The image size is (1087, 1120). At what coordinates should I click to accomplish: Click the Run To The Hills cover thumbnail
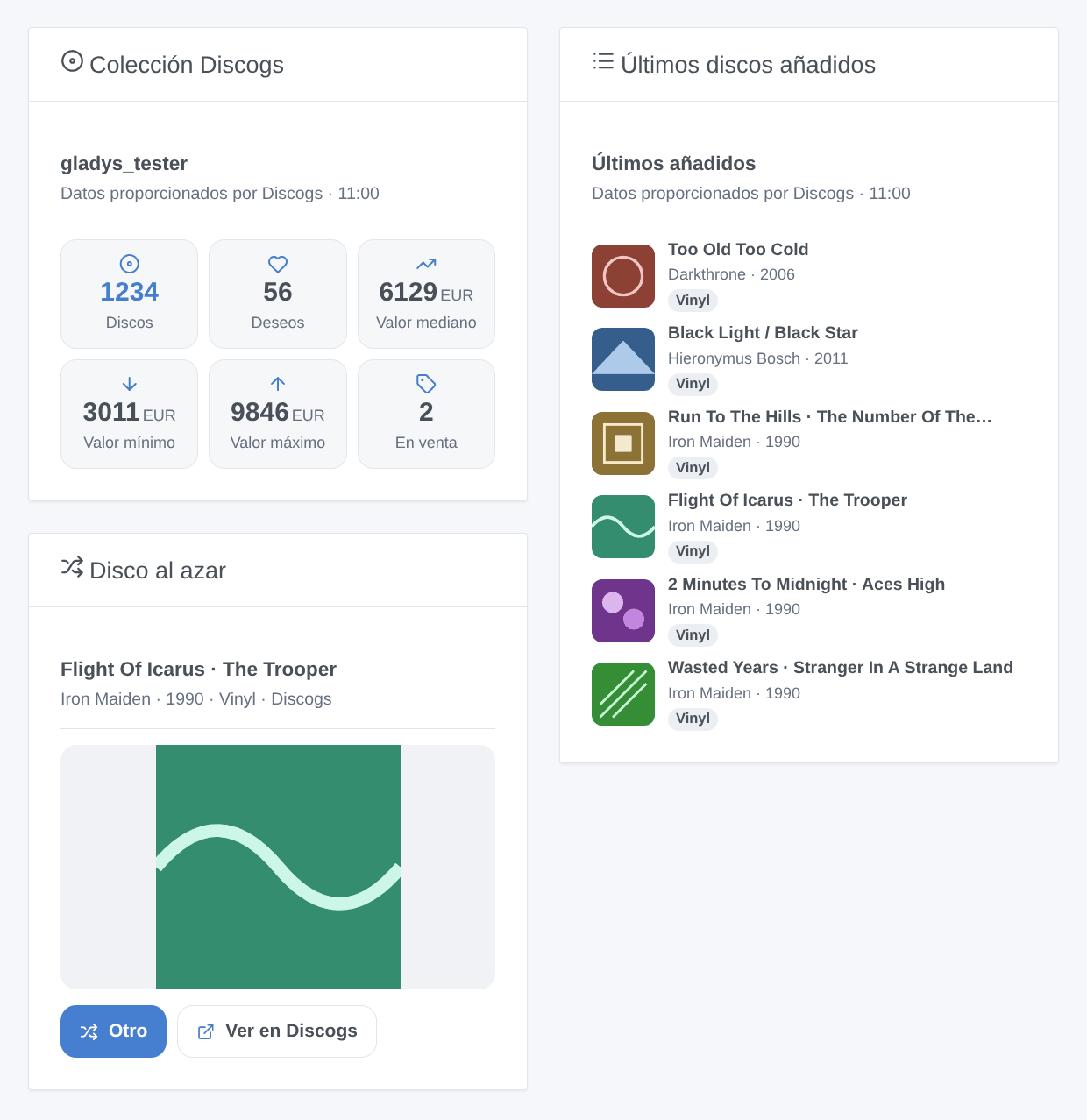tap(623, 443)
